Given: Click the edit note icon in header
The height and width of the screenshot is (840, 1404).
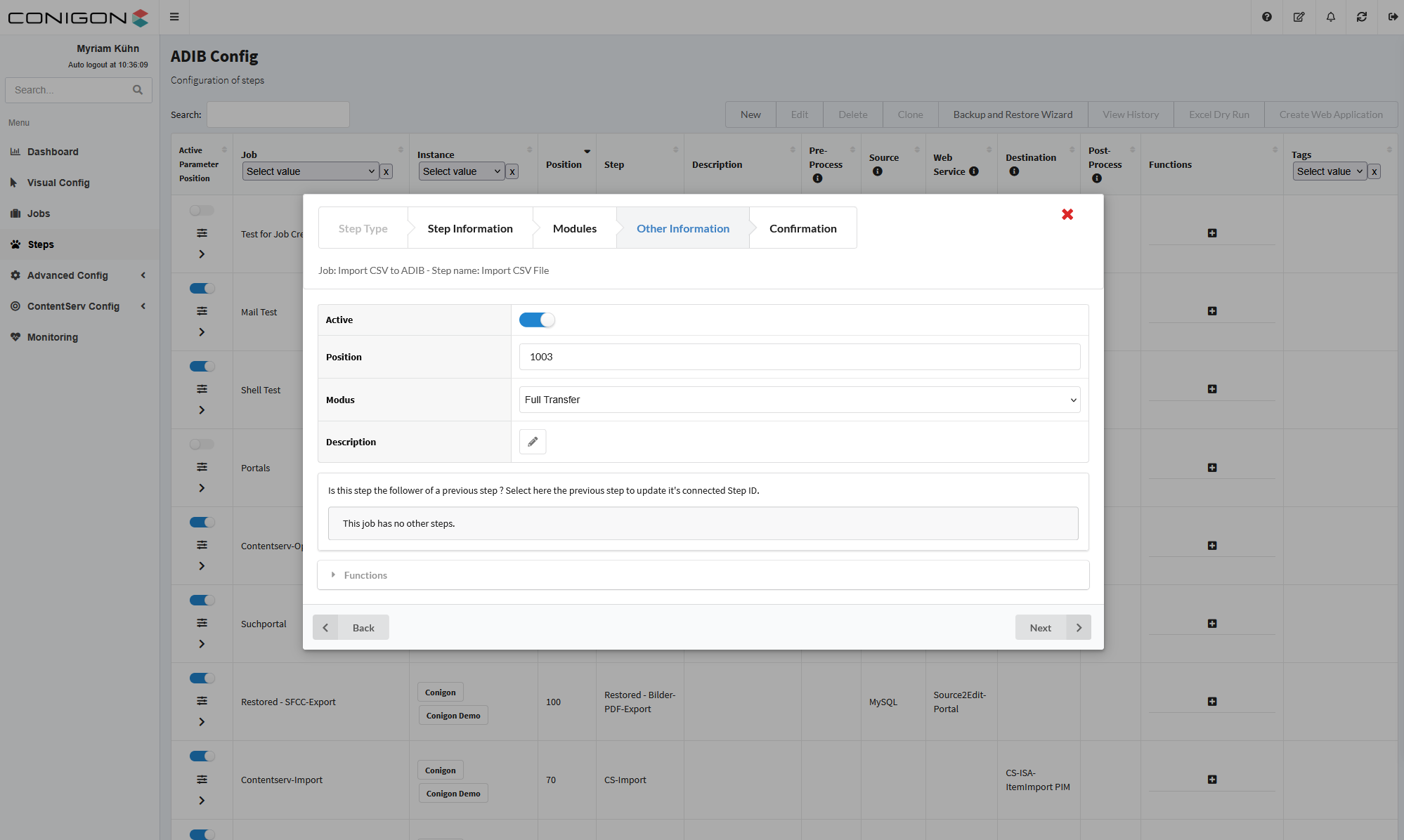Looking at the screenshot, I should [1299, 17].
